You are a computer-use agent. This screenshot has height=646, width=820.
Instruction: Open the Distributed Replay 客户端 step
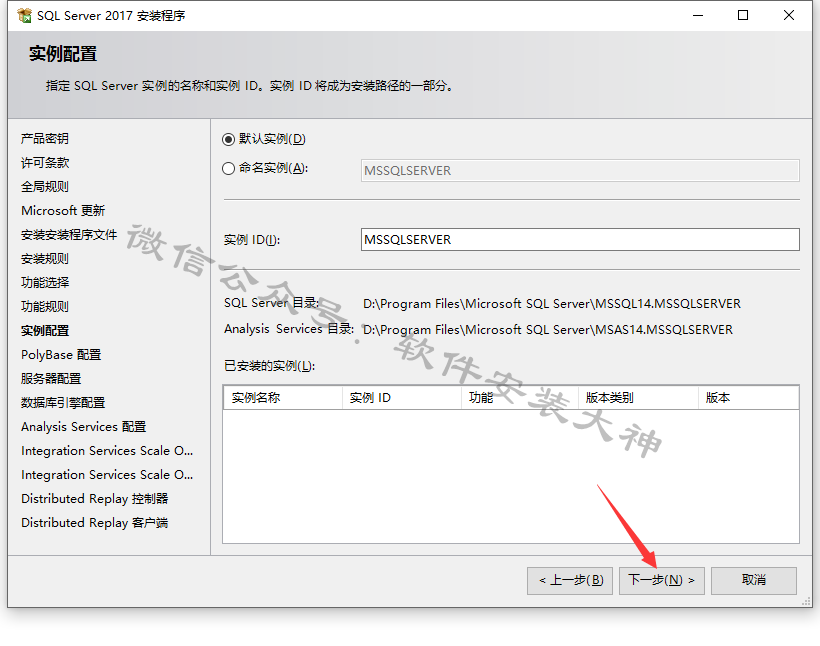95,523
